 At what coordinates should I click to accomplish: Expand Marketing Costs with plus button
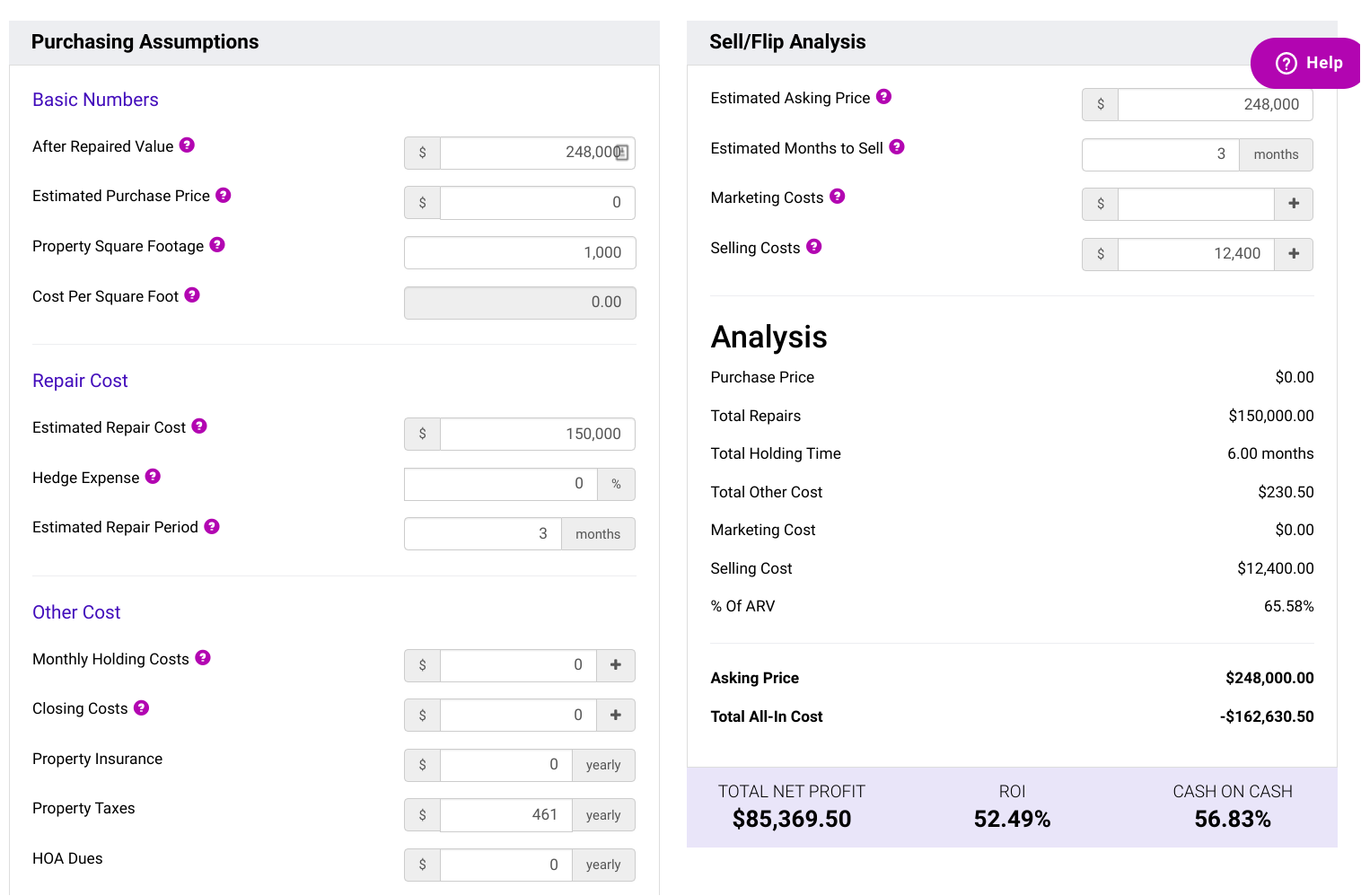pos(1294,204)
